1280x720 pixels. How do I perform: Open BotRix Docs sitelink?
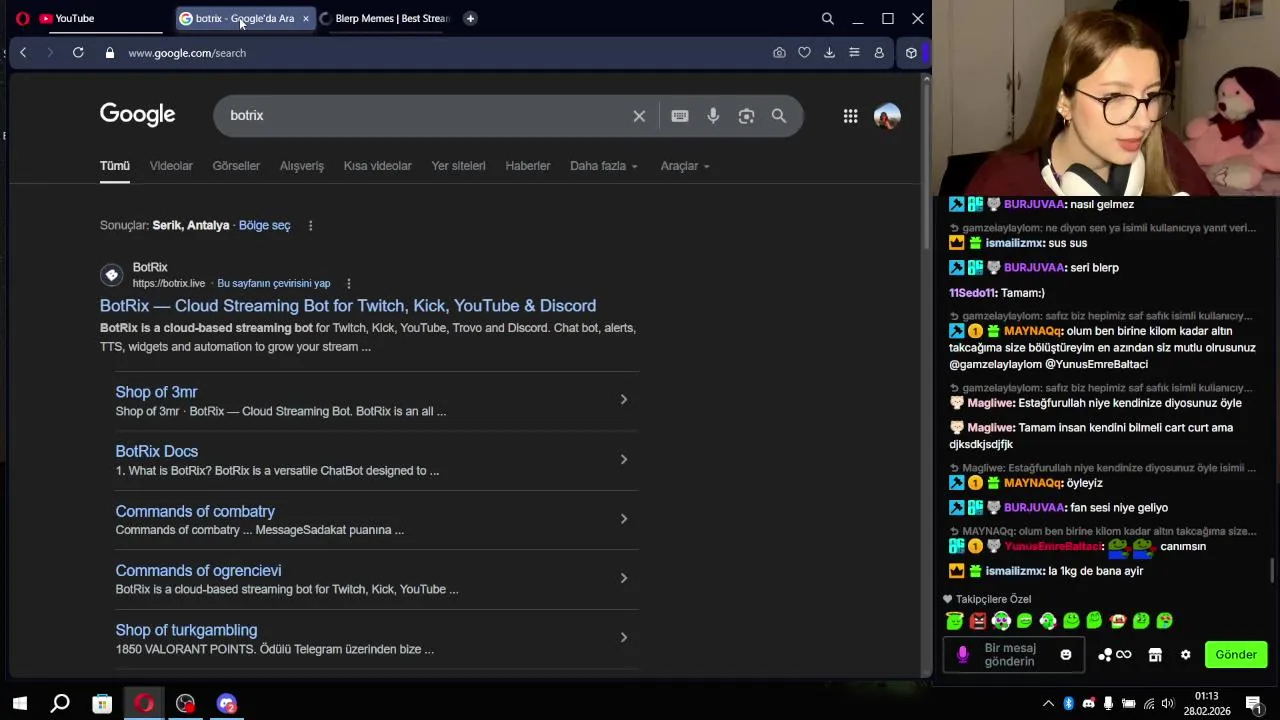point(156,452)
